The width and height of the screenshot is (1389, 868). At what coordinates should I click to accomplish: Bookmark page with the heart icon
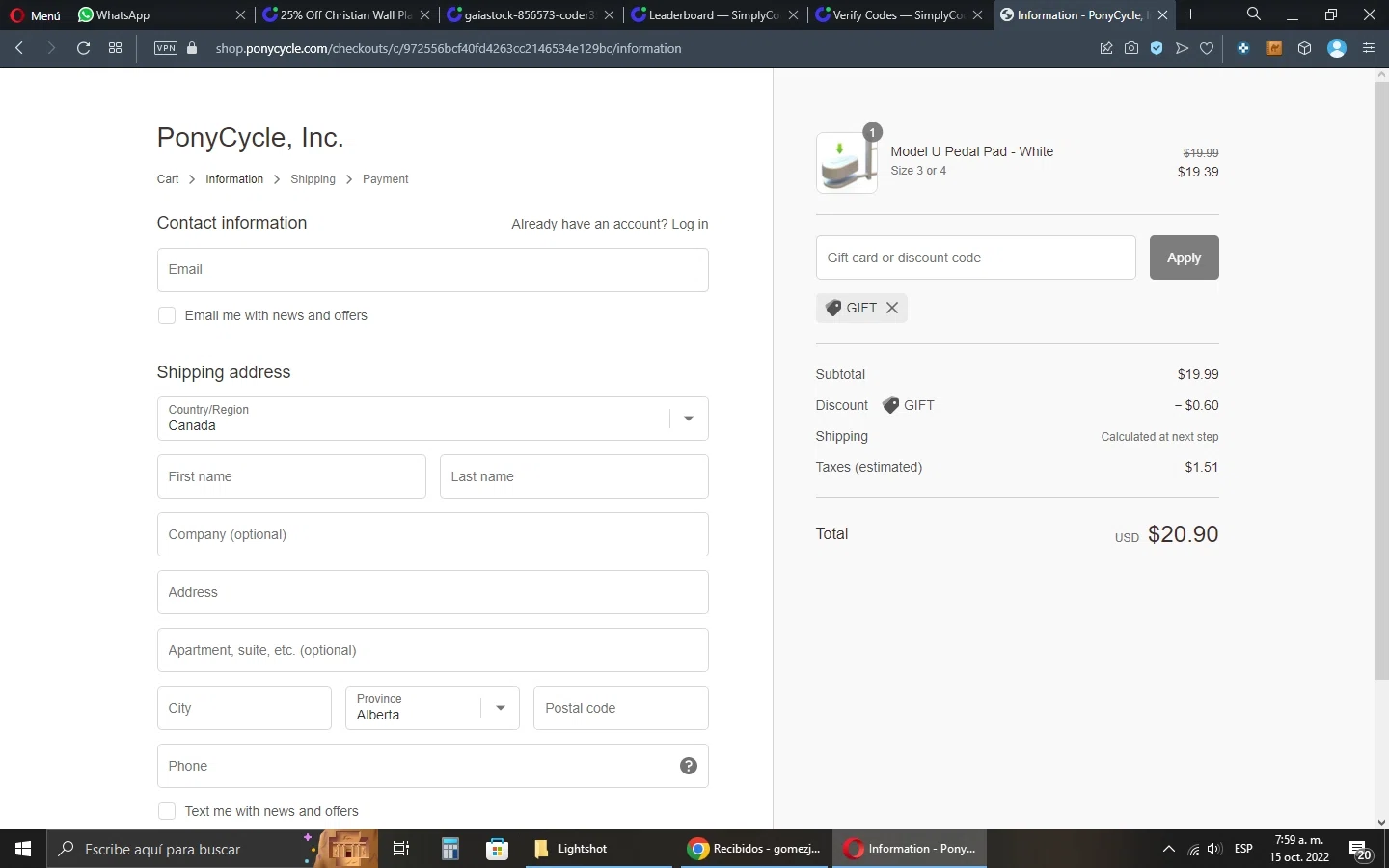(x=1207, y=48)
